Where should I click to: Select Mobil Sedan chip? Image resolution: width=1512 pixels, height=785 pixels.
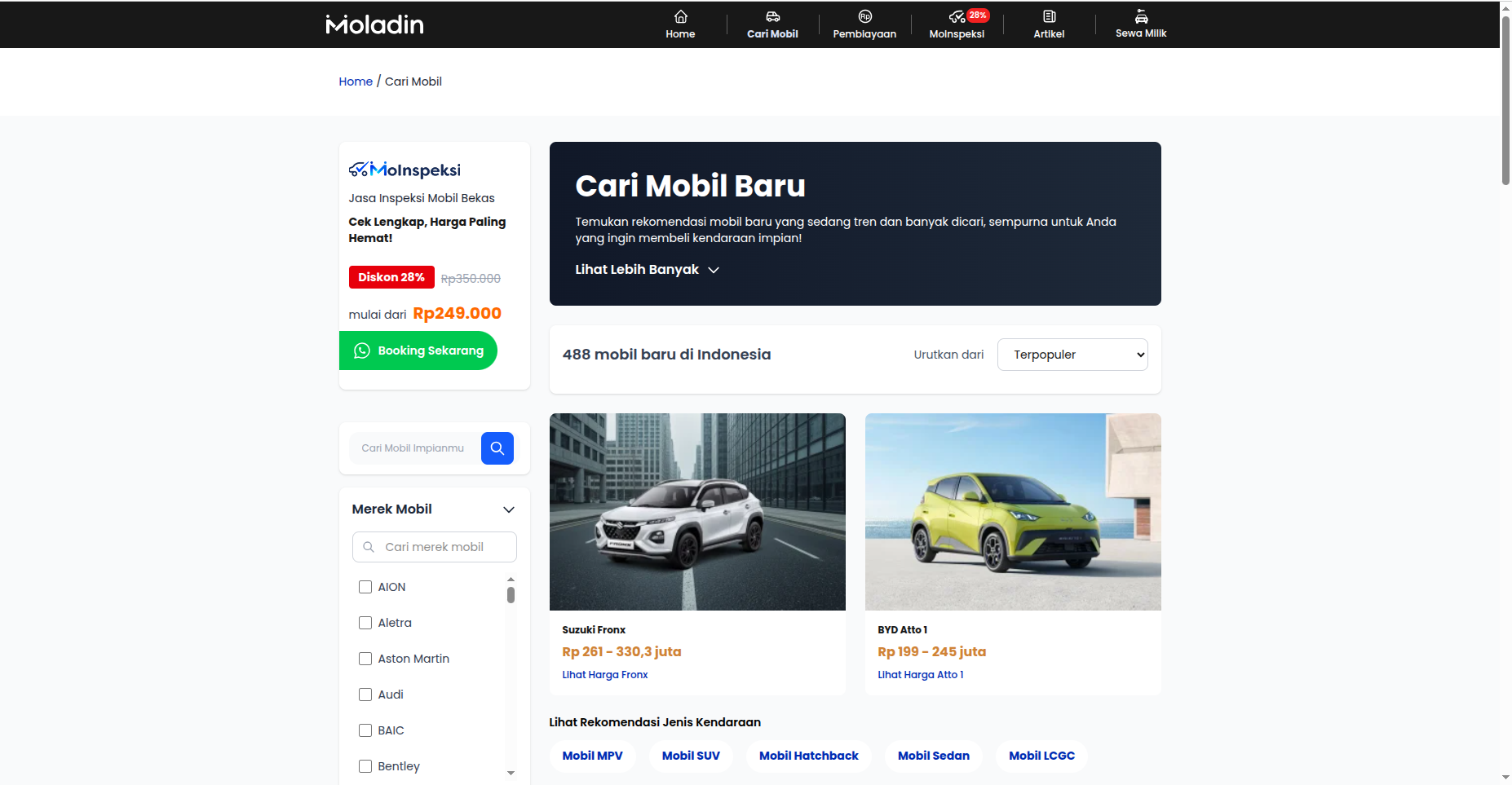[x=934, y=756]
